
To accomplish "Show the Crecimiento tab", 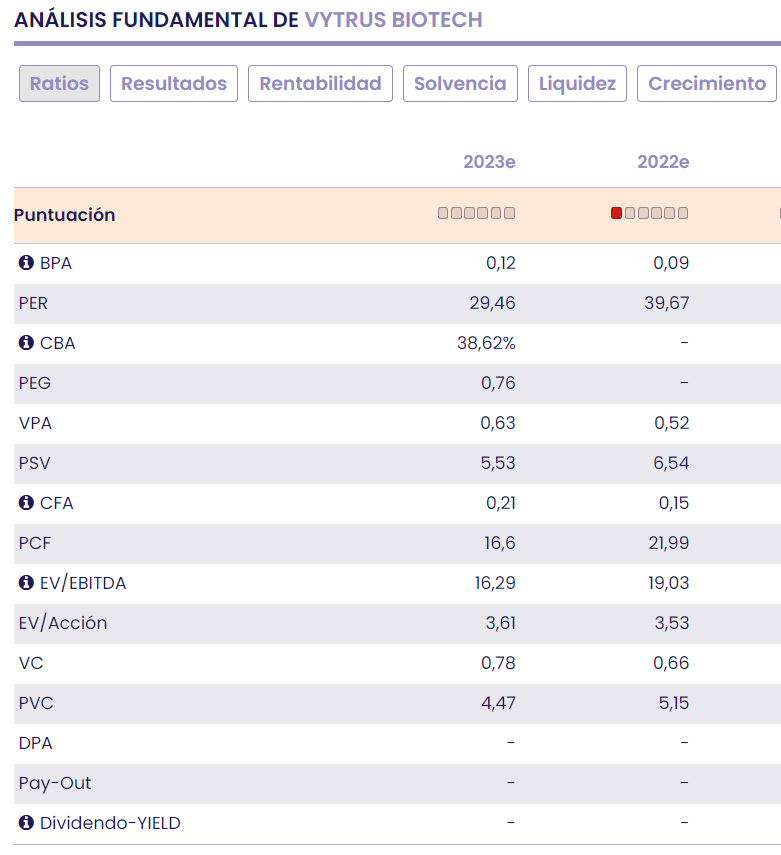I will coord(707,84).
